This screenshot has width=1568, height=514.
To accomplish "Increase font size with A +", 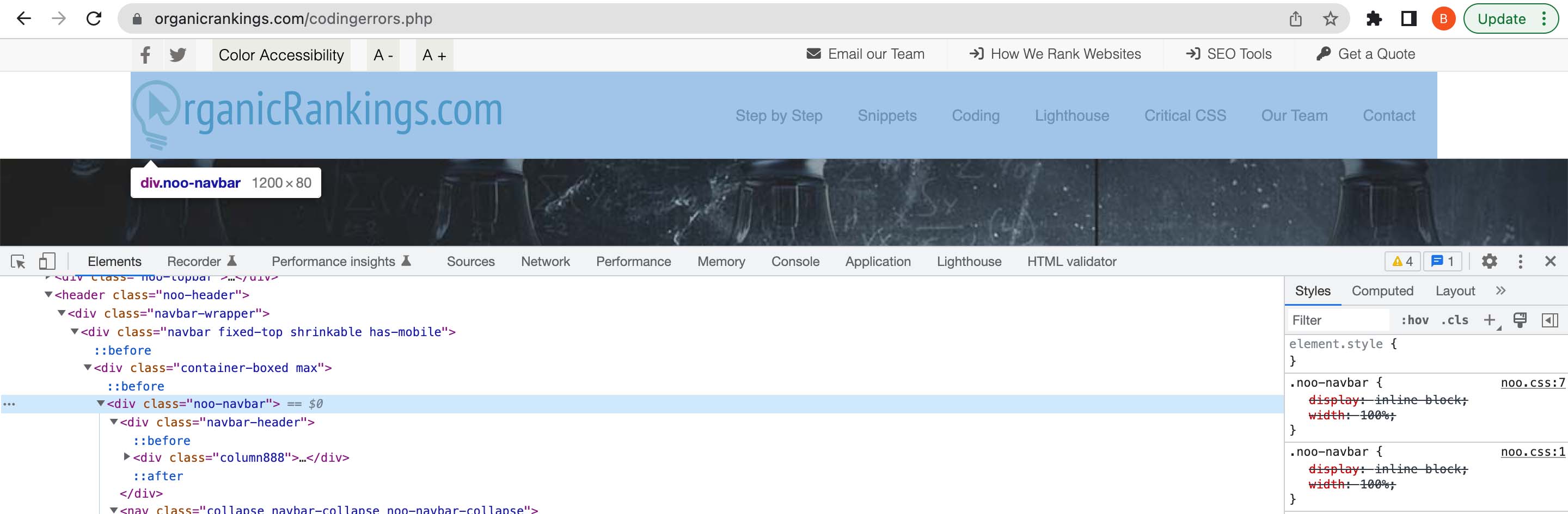I will click(434, 55).
